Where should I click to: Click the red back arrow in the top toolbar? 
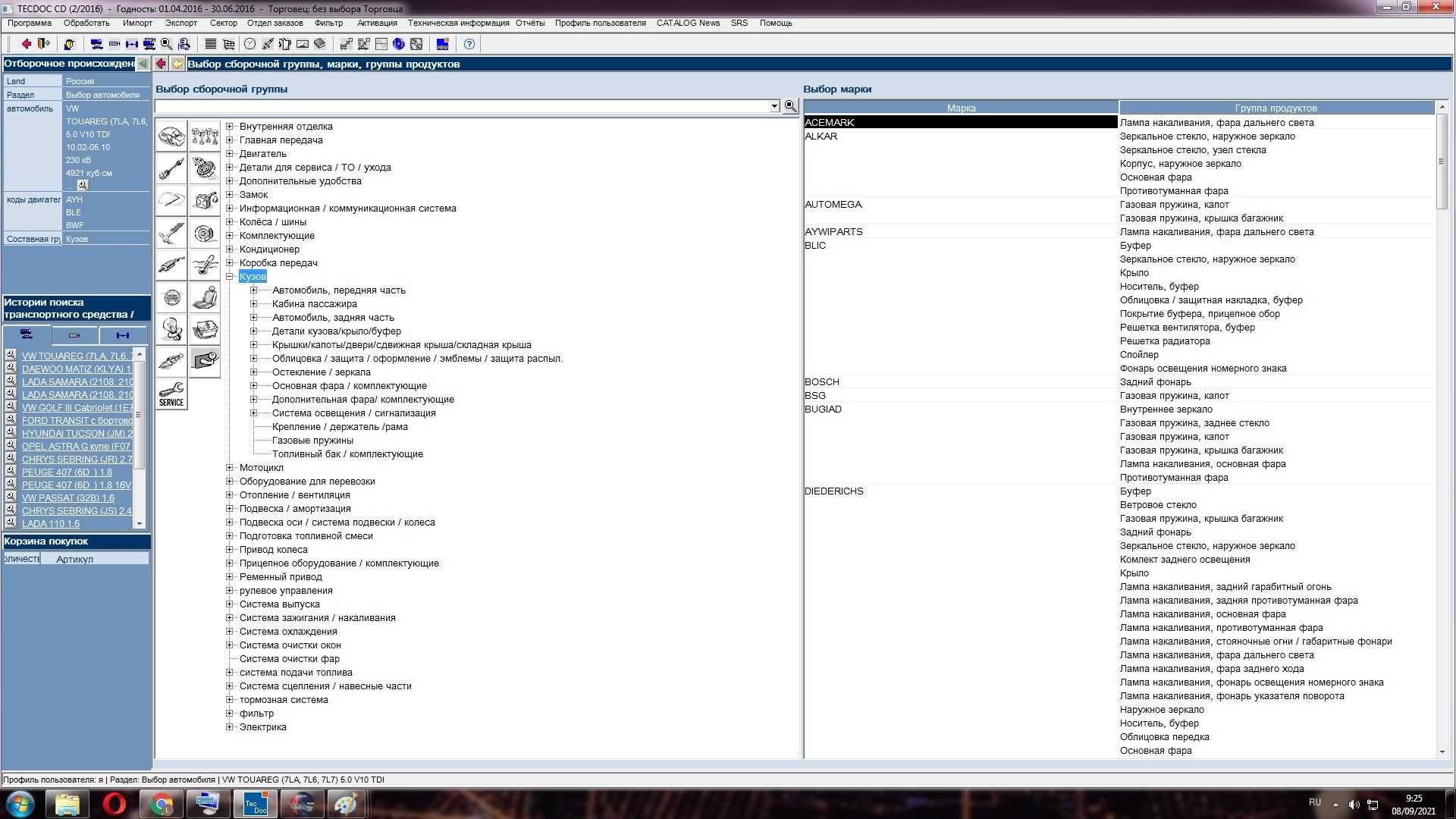pos(27,44)
